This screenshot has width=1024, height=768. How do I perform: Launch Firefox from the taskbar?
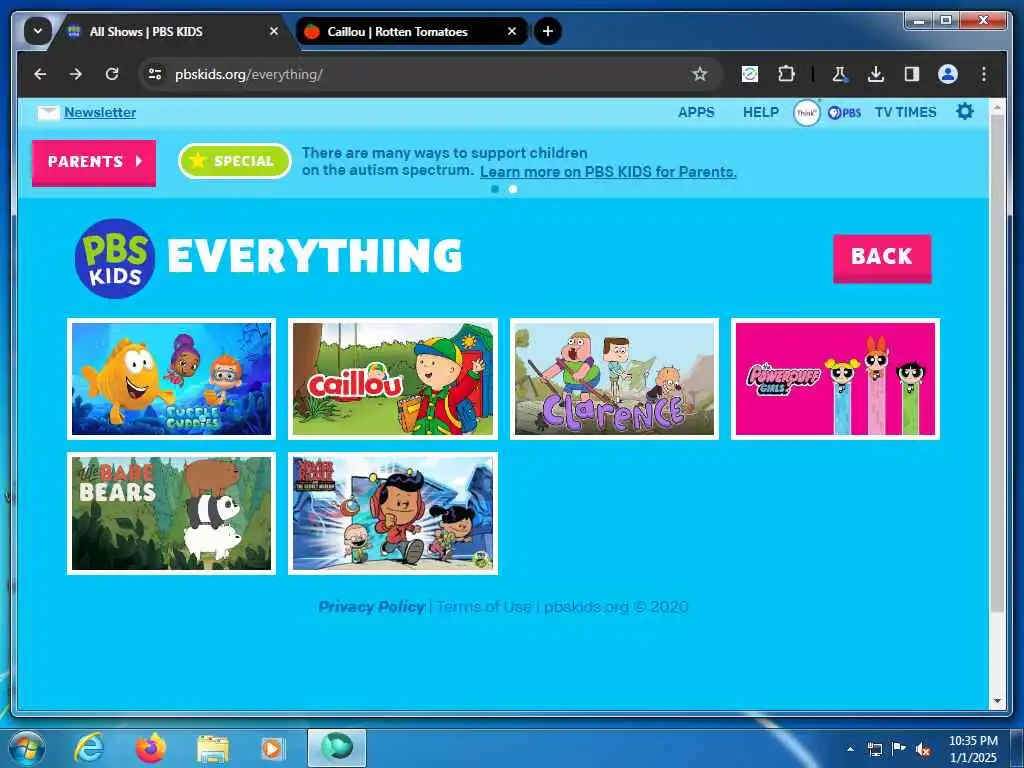tap(151, 748)
